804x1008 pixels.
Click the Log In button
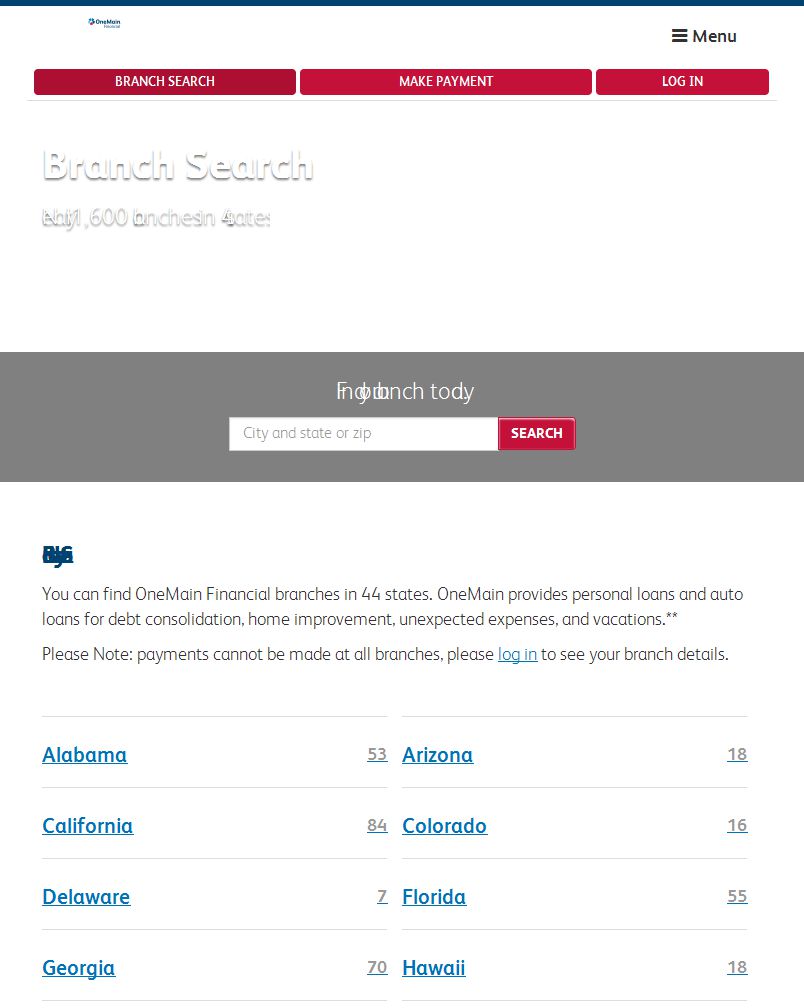682,82
